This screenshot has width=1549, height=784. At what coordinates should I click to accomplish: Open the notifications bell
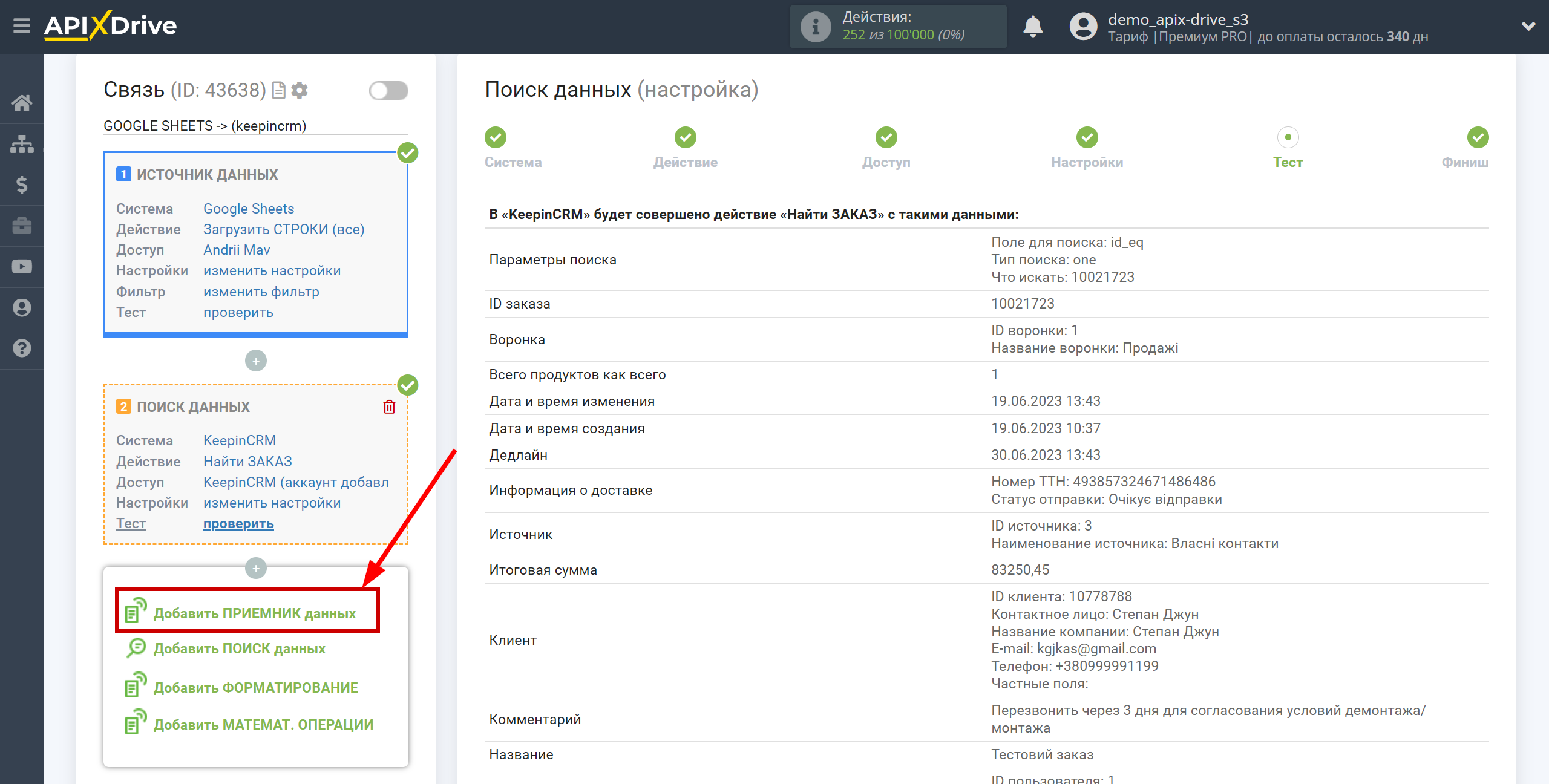pyautogui.click(x=1032, y=27)
